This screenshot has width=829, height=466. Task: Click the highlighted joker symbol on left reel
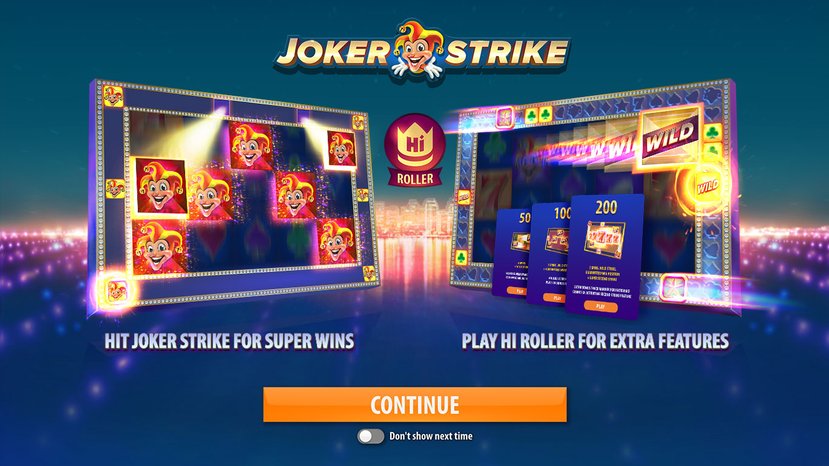click(x=161, y=187)
